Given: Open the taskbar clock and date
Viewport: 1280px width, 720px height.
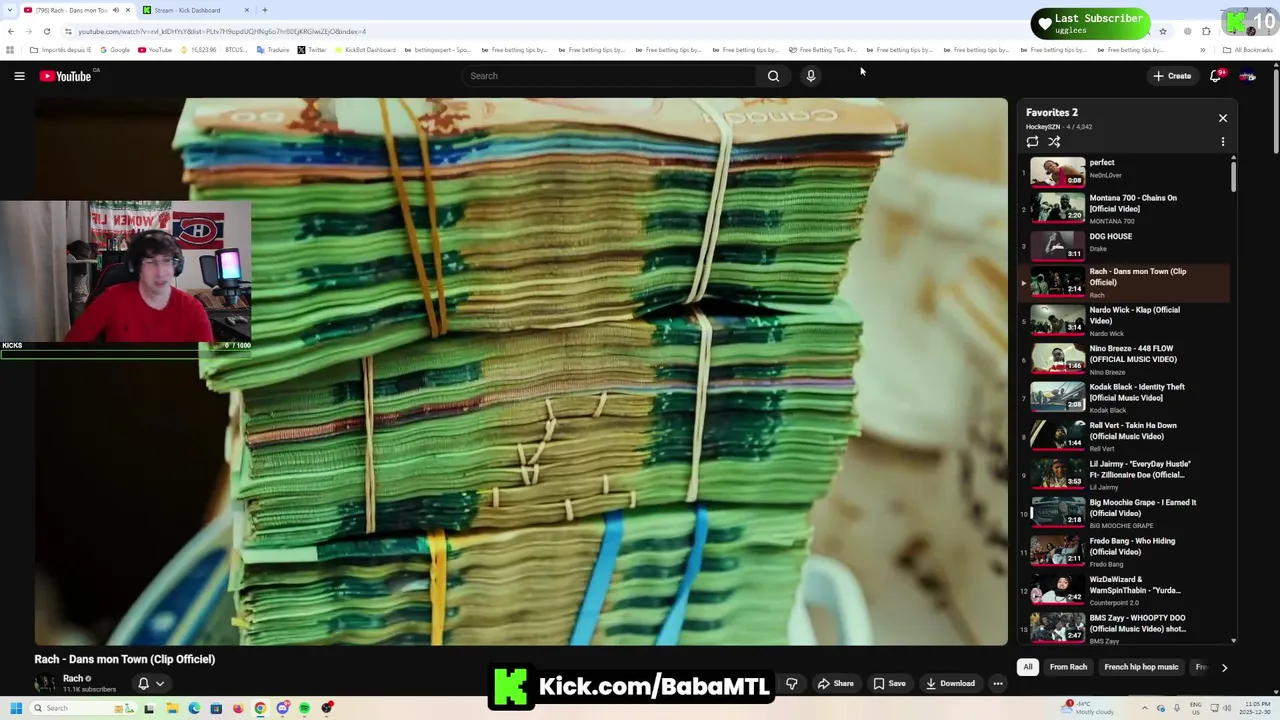Looking at the screenshot, I should 1256,708.
